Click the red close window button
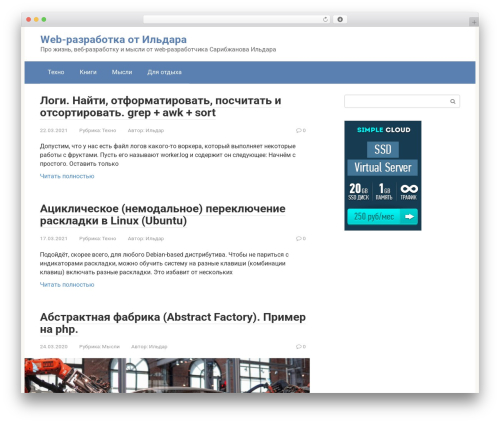500x423 pixels. click(x=29, y=20)
